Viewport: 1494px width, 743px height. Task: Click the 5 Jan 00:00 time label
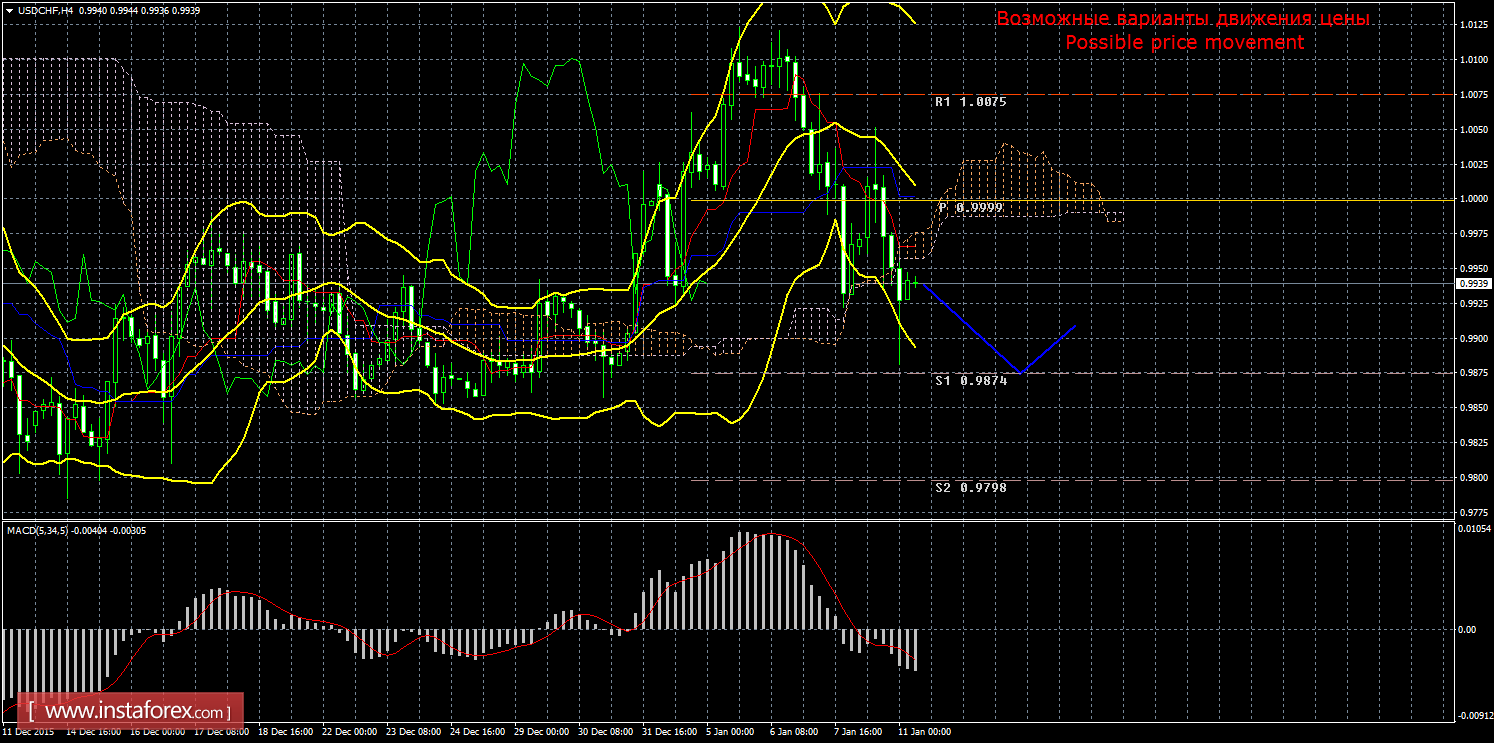730,732
